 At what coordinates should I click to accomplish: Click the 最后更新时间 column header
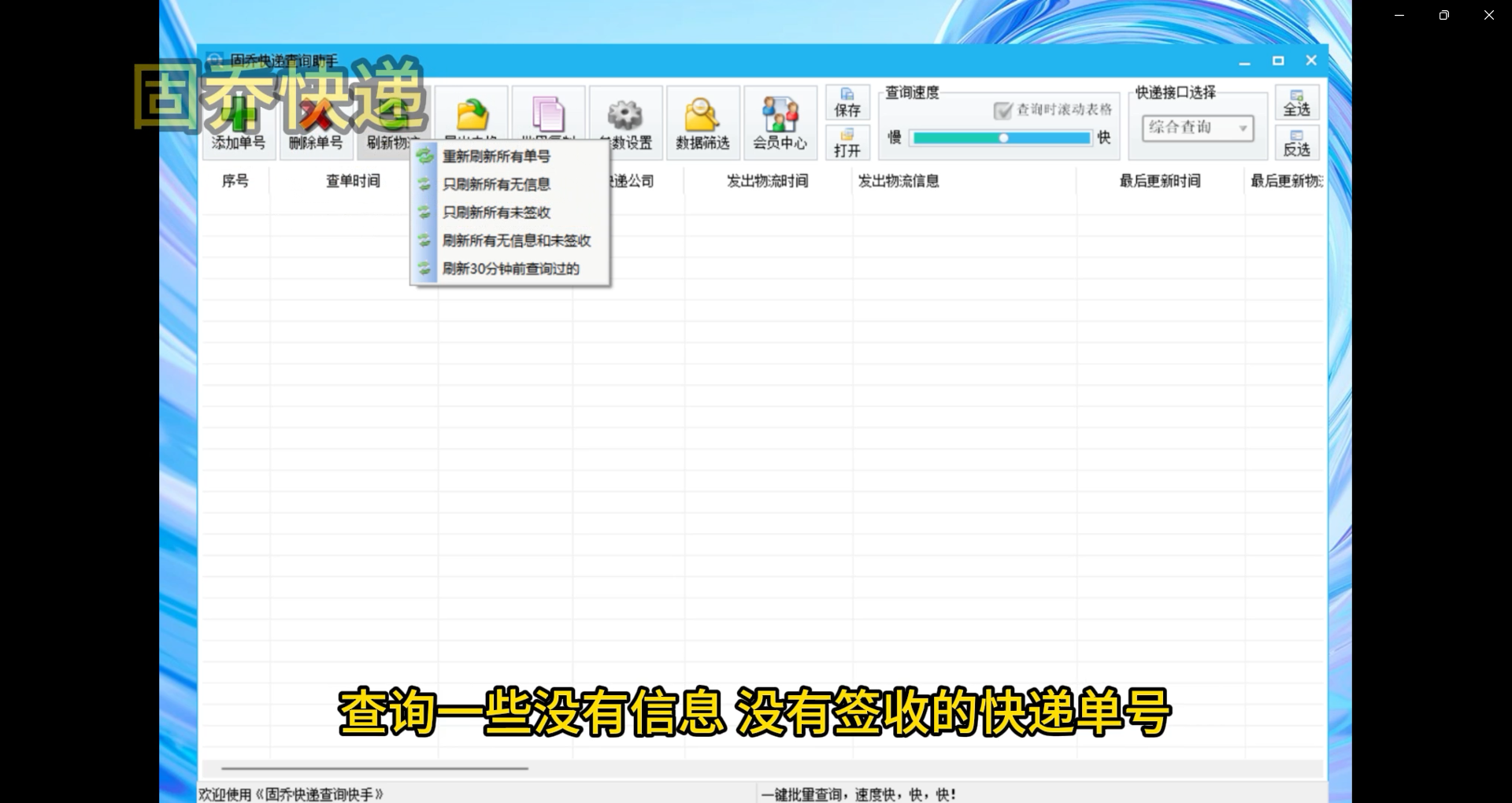(1160, 181)
